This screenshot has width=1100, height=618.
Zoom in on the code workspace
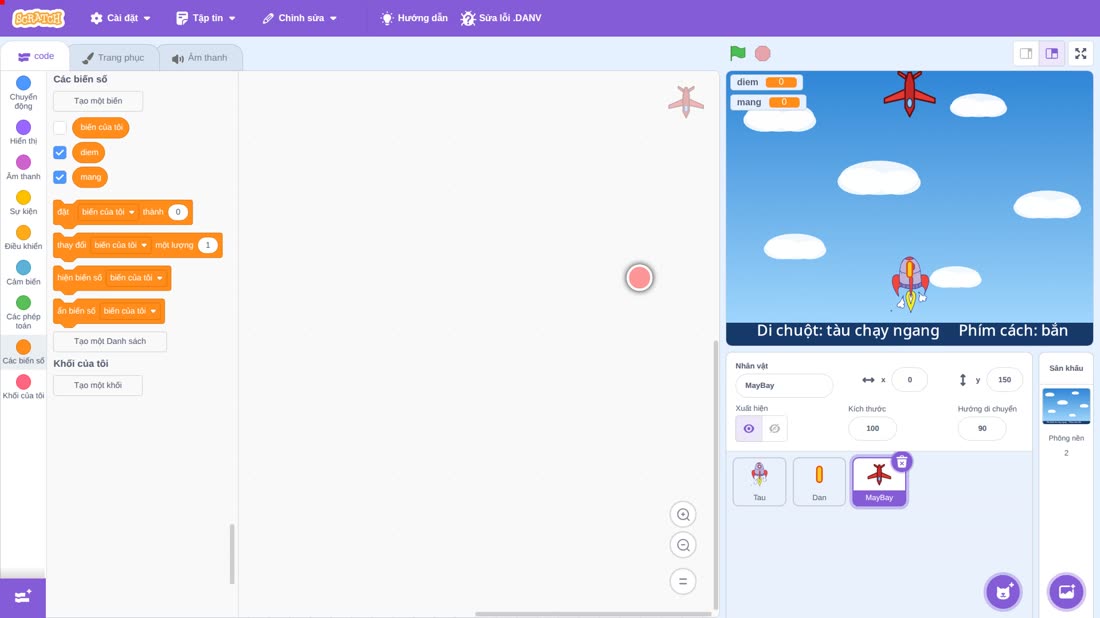(683, 515)
